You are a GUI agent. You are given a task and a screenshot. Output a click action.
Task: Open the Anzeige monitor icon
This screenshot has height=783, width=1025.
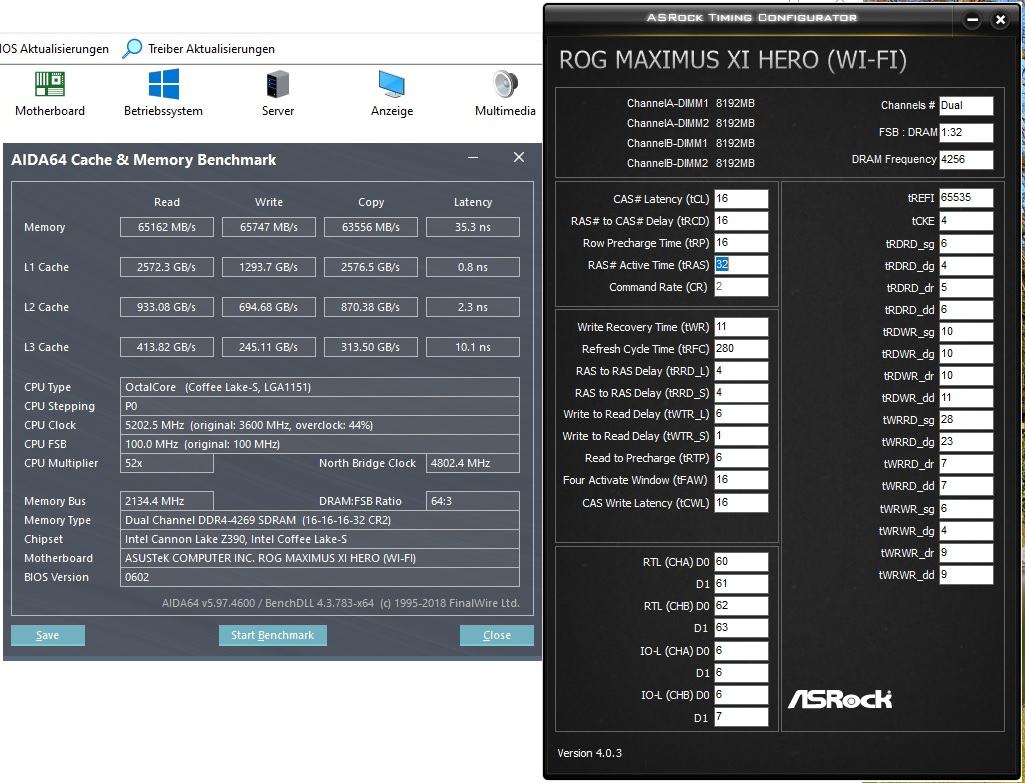(x=392, y=85)
